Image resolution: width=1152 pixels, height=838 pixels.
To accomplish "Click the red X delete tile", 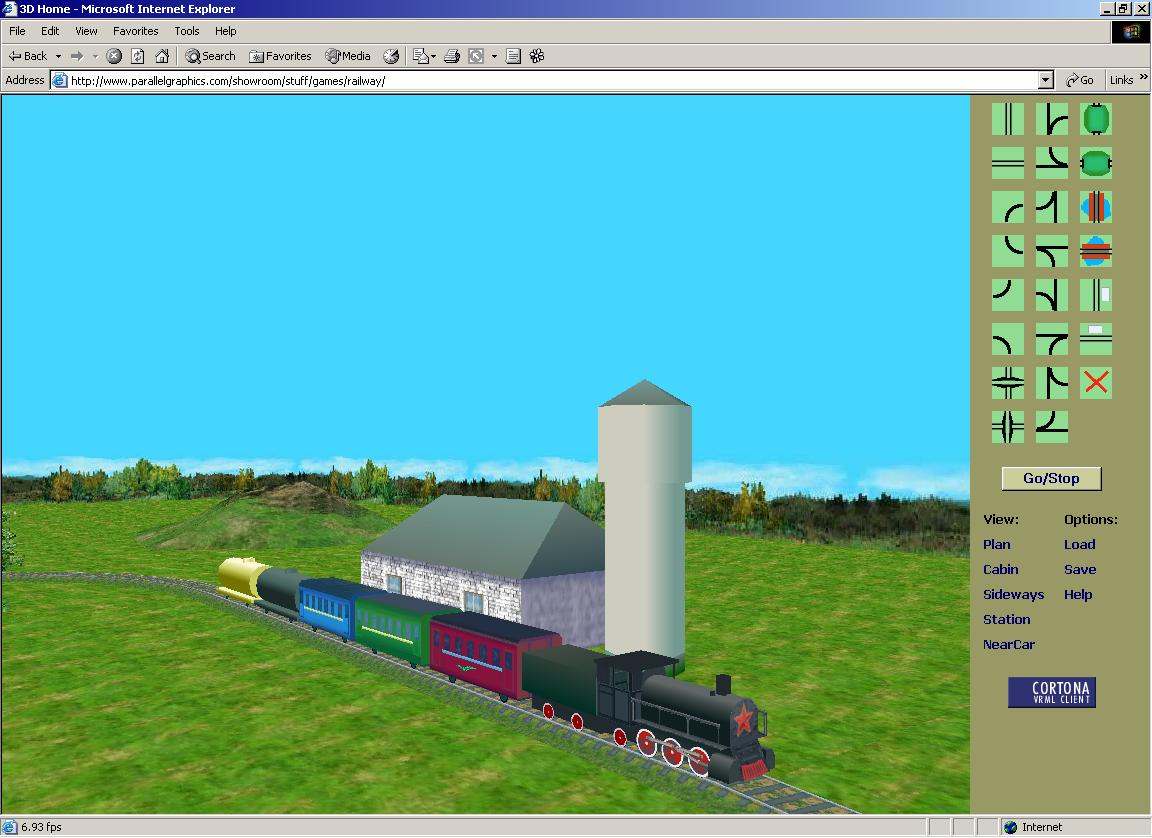I will [1095, 383].
